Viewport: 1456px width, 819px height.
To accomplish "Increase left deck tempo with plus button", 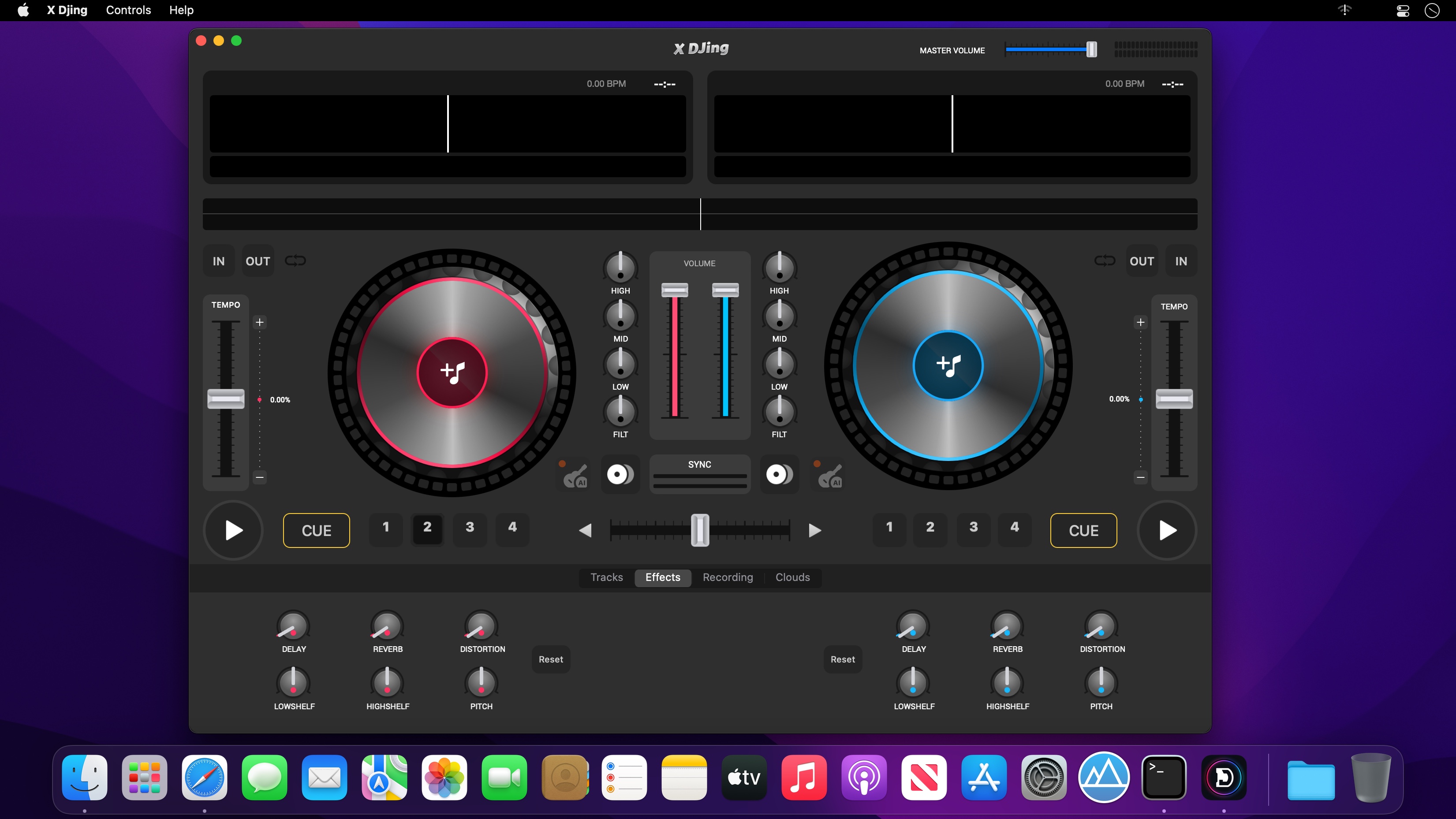I will point(259,322).
